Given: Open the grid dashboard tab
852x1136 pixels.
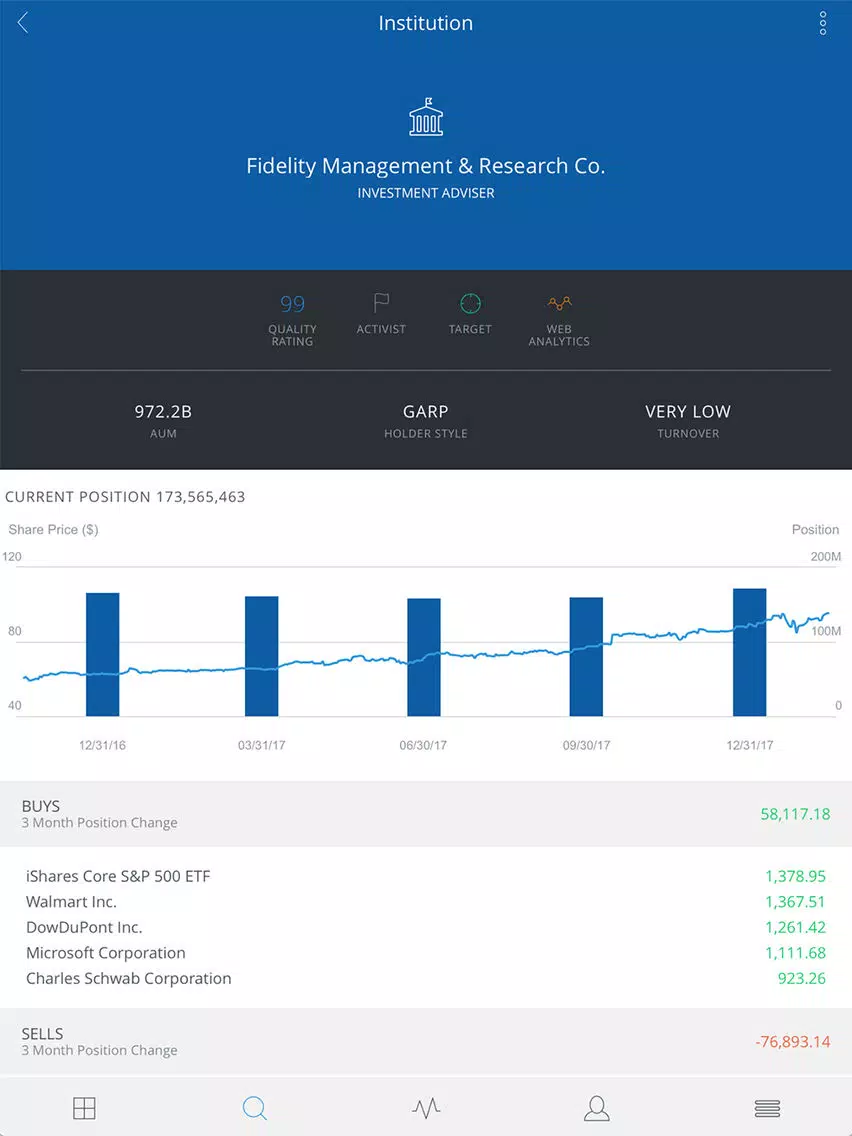Looking at the screenshot, I should [x=84, y=1108].
